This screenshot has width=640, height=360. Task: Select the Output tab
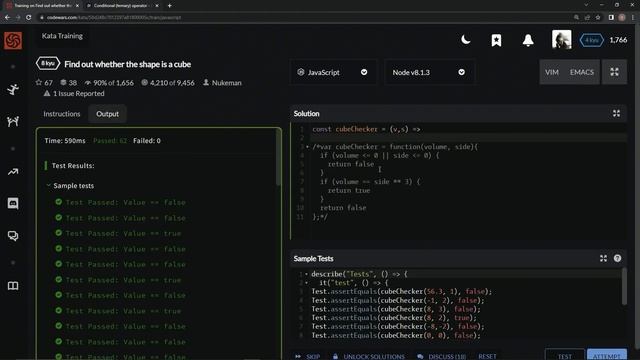pyautogui.click(x=107, y=114)
